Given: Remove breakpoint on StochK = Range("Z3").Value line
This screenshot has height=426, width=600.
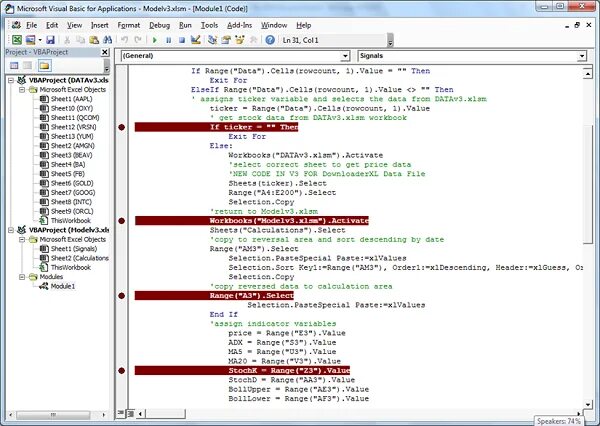Looking at the screenshot, I should pyautogui.click(x=121, y=371).
